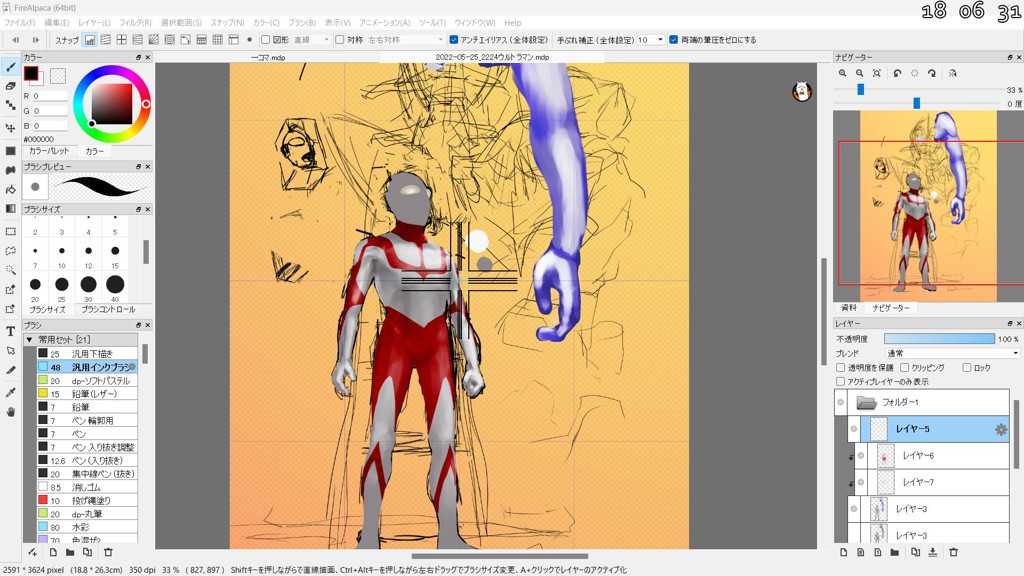Create a new layer folder in the layer panel
This screenshot has height=576, width=1024.
coord(895,552)
